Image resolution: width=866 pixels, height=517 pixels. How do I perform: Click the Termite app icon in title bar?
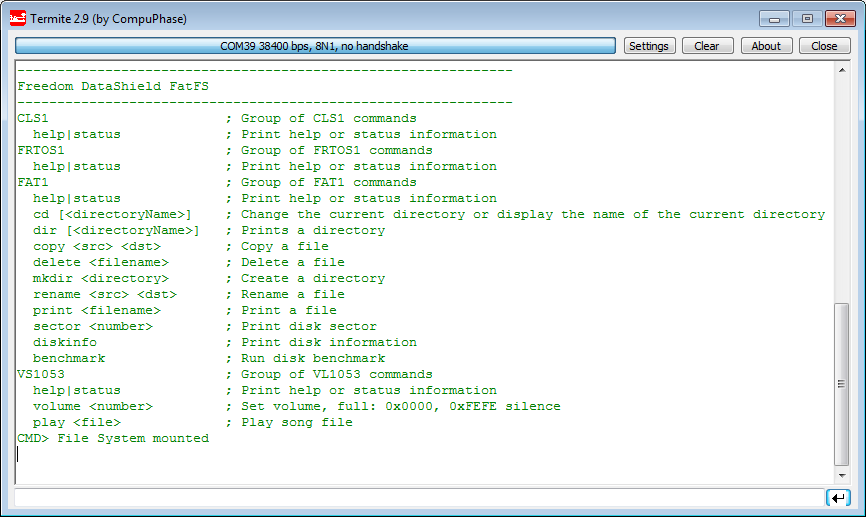coord(18,18)
